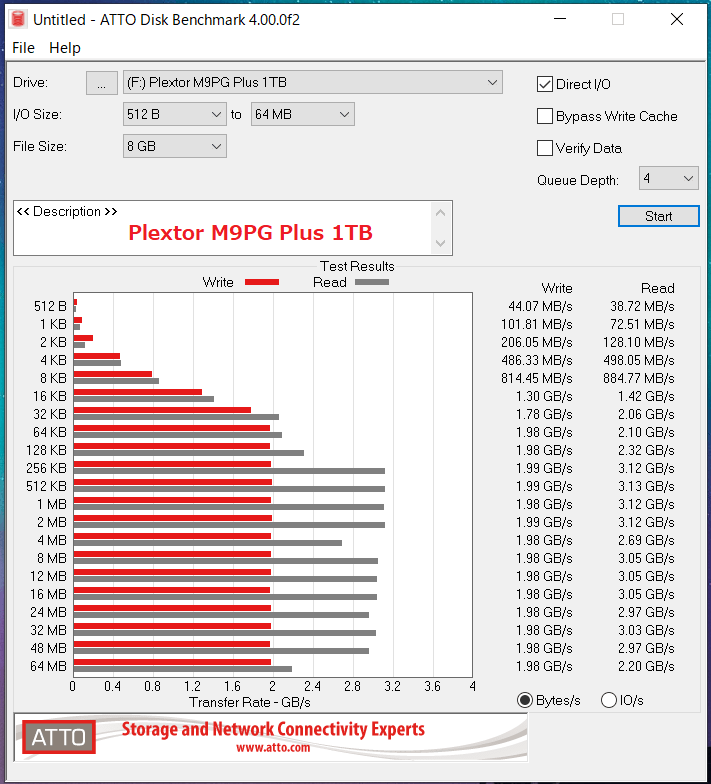Click the 498.05 MB/s read value

(638, 360)
